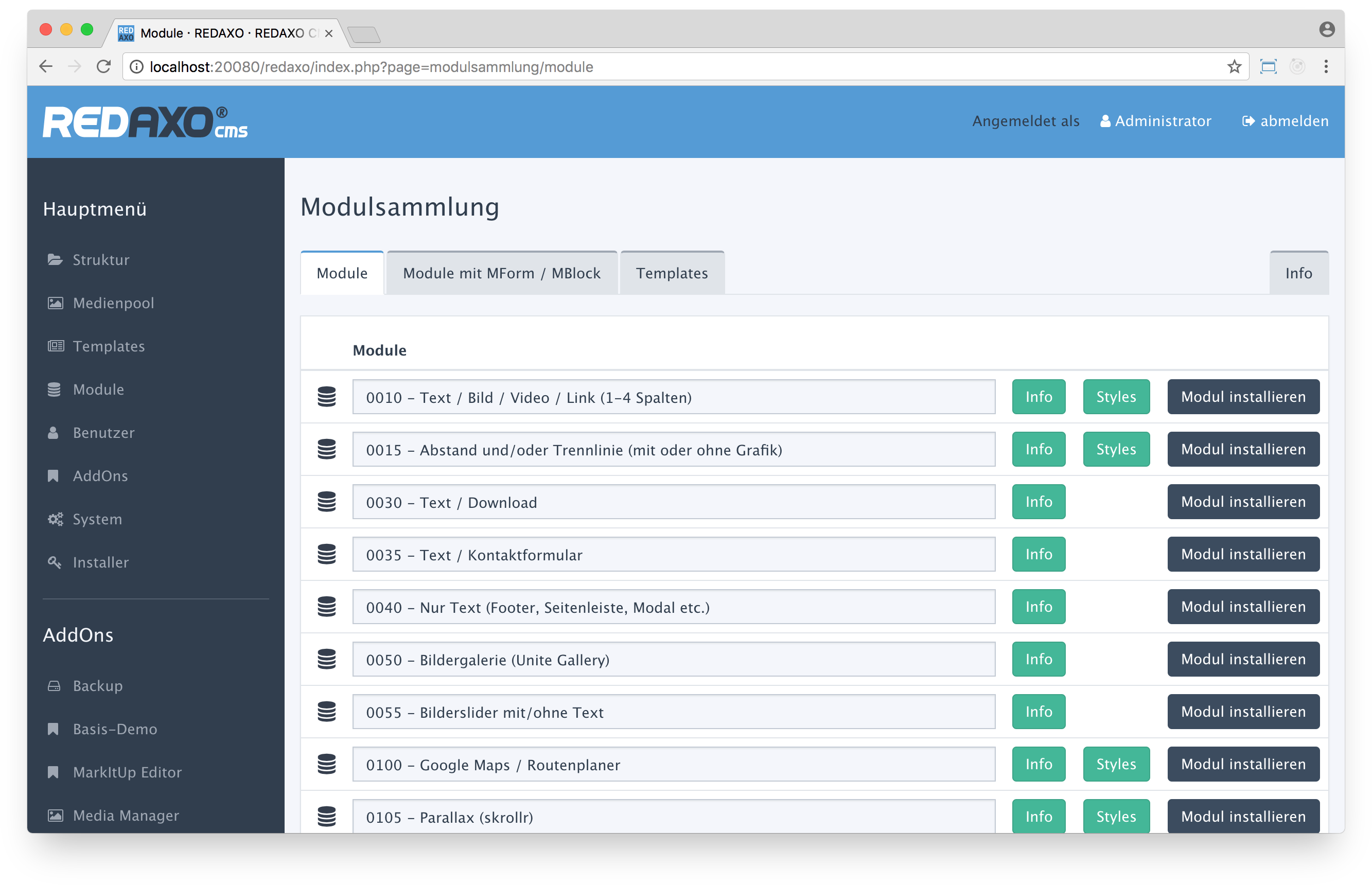Show Styles for 0100 Google Maps module
The height and width of the screenshot is (885, 1372).
1116,764
